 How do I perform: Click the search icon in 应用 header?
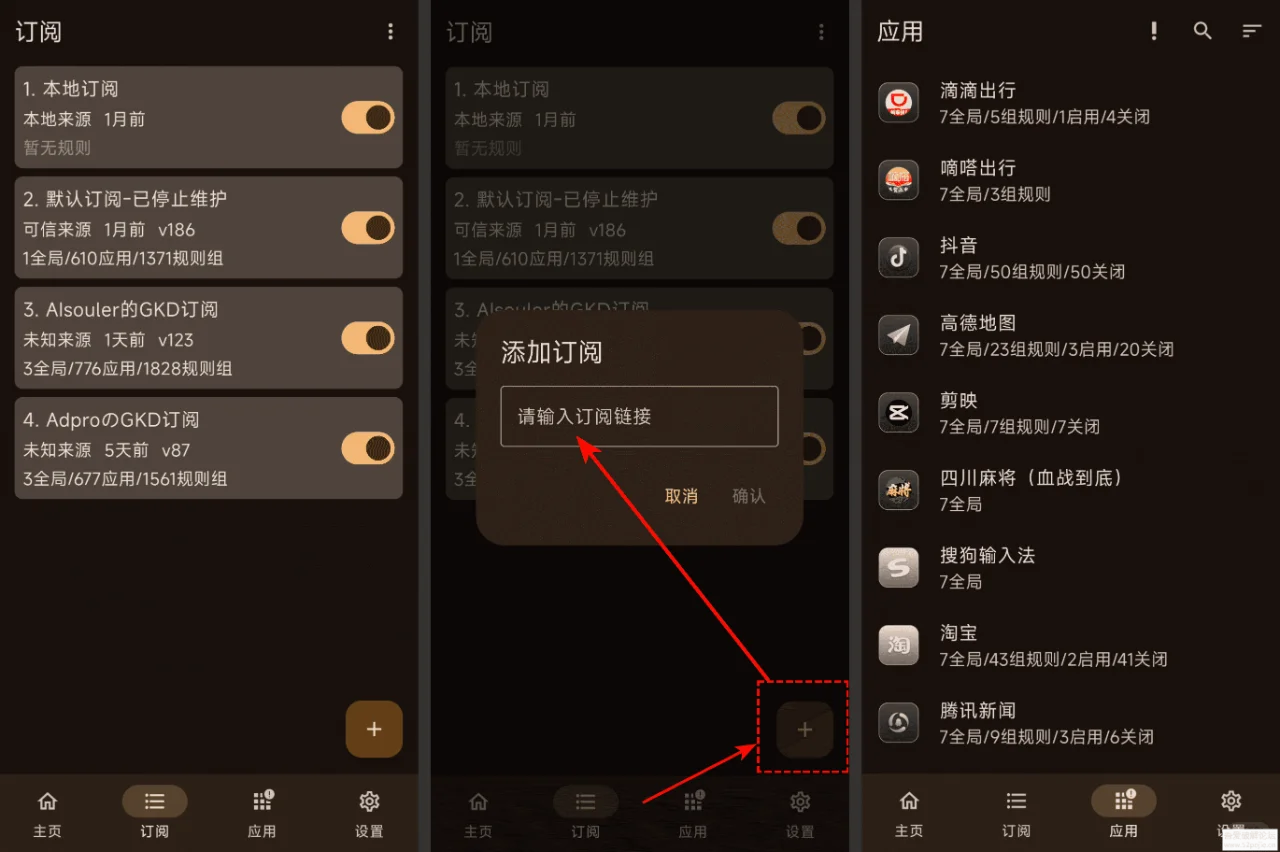(1203, 31)
